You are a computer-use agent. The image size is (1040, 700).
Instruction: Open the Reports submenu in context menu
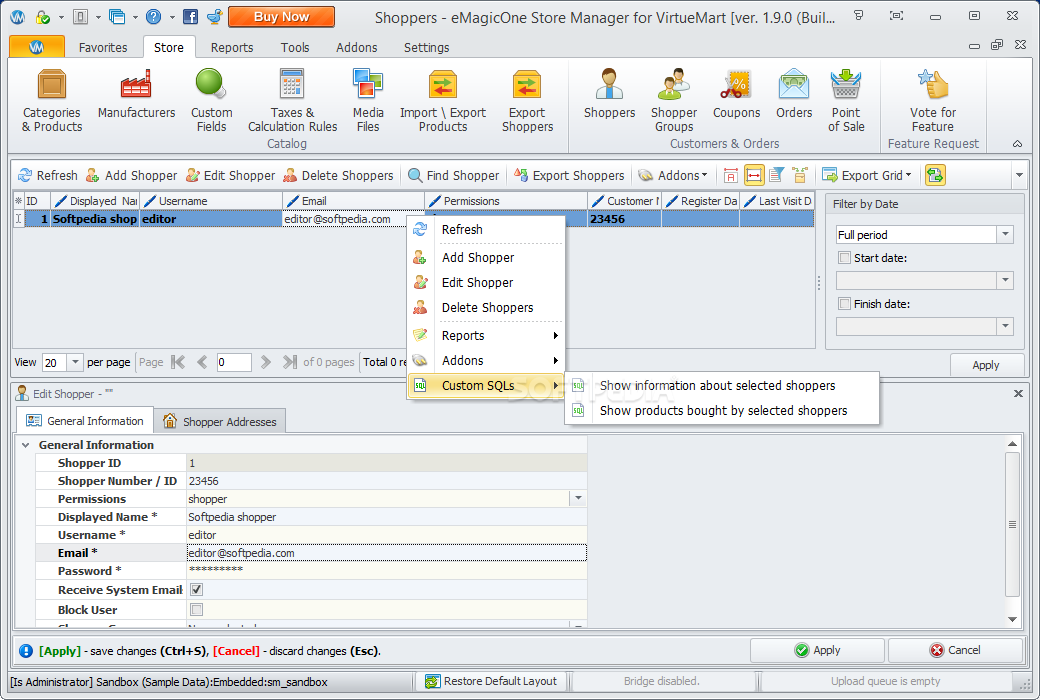click(x=486, y=336)
